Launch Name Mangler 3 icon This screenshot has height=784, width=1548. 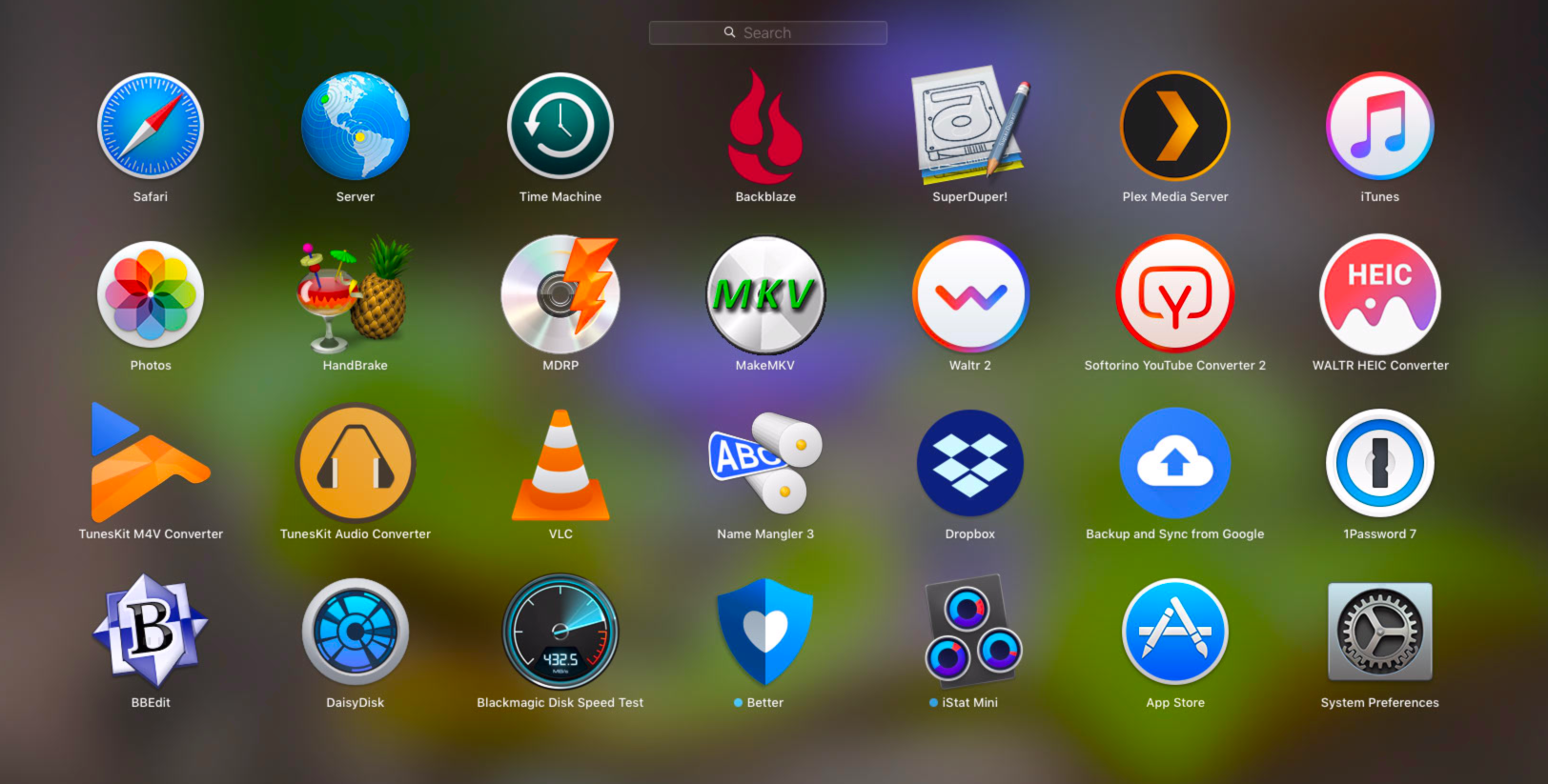pos(765,463)
